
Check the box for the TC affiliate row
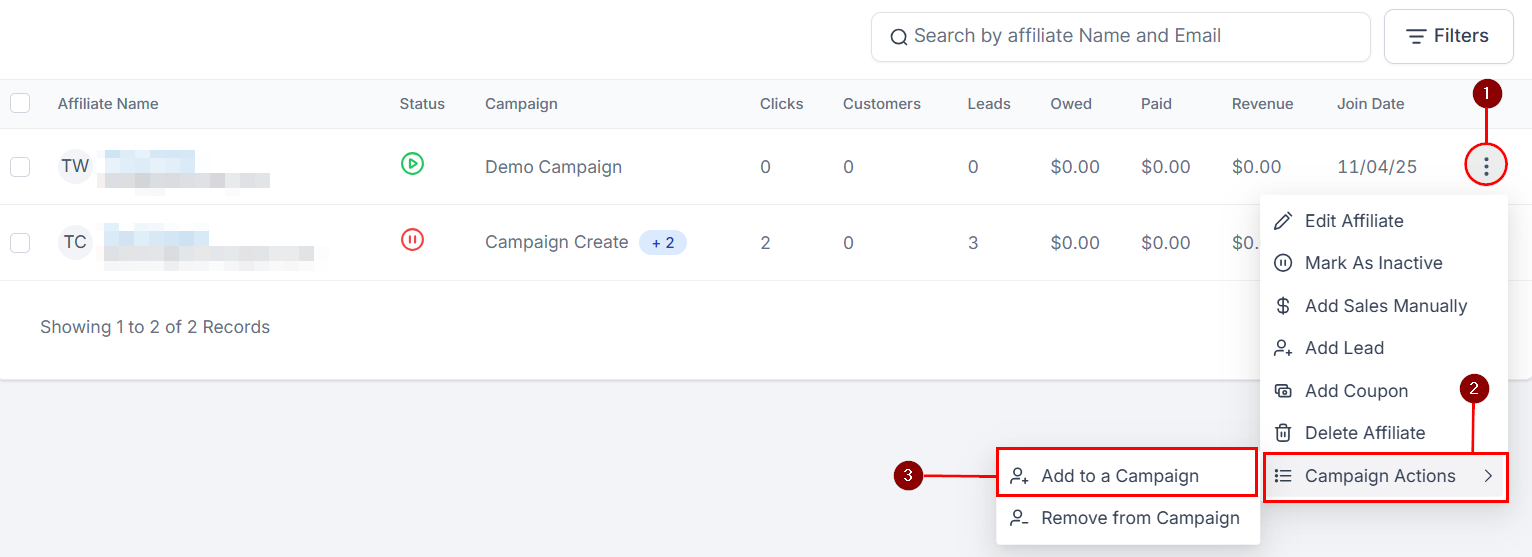20,242
